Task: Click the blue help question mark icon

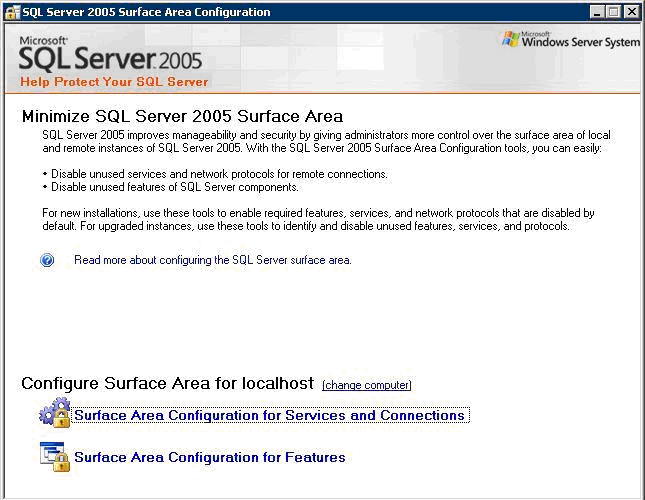Action: click(x=47, y=260)
